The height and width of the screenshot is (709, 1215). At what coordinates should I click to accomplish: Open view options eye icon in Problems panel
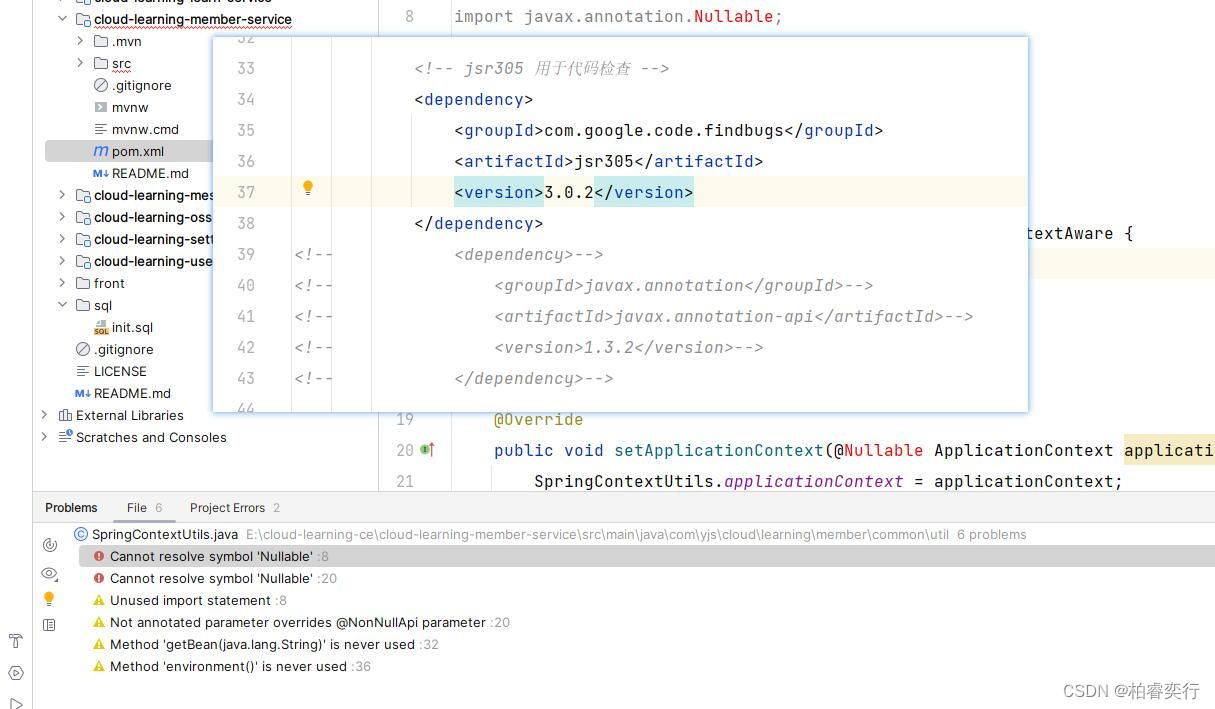coord(49,573)
